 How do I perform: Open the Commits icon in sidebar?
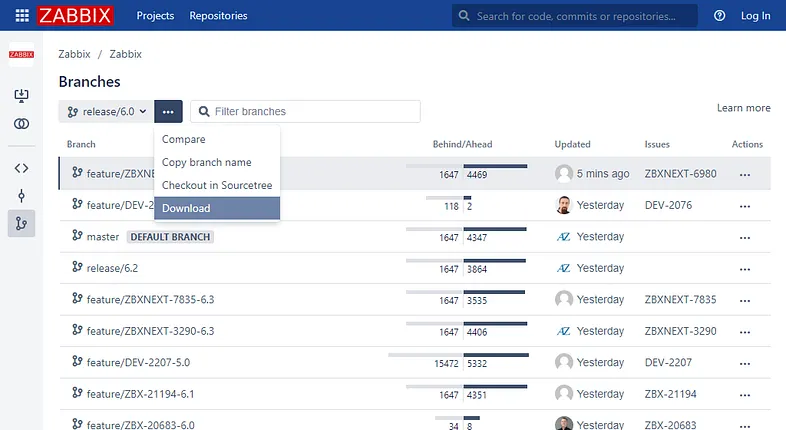click(x=22, y=196)
